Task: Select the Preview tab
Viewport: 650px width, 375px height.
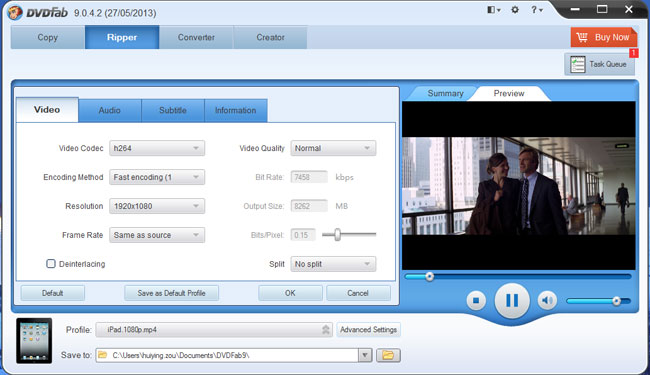Action: pos(509,93)
